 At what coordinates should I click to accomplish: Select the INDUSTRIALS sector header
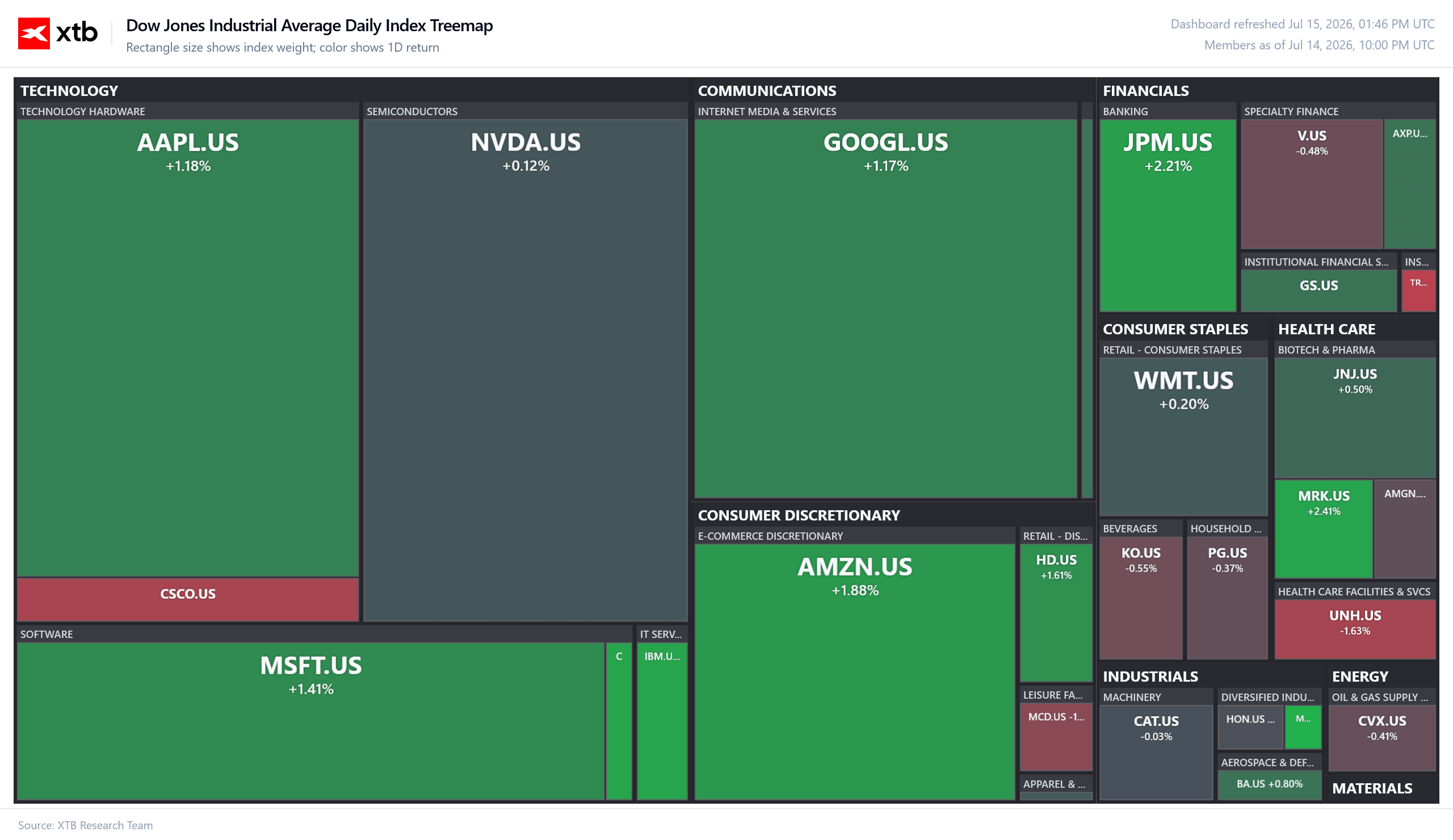(1150, 677)
